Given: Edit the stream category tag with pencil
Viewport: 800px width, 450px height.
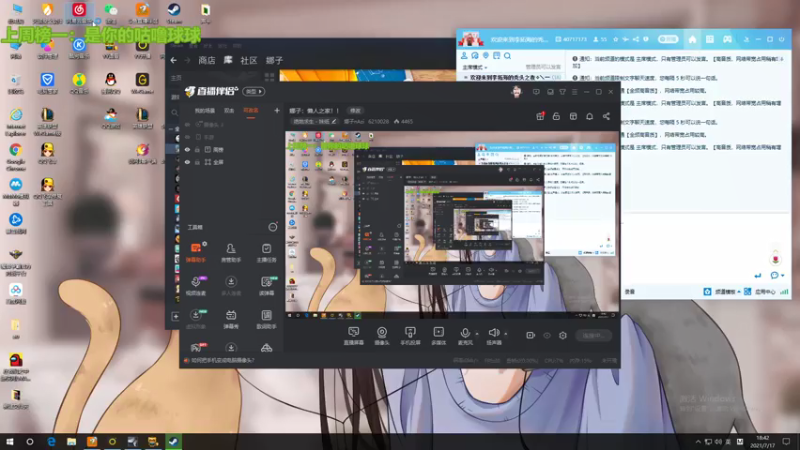Looking at the screenshot, I should [x=314, y=121].
